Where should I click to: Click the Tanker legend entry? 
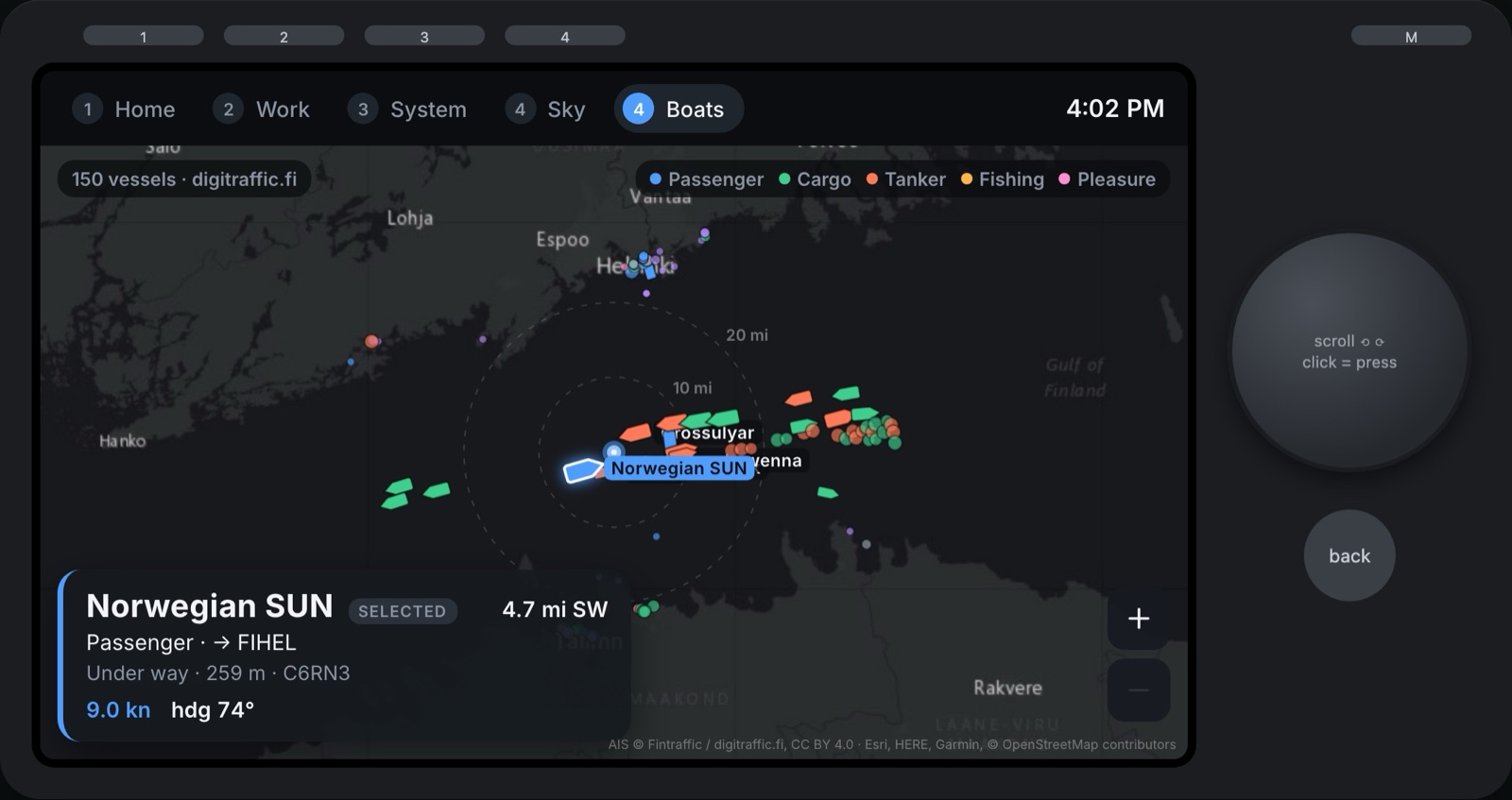pyautogui.click(x=905, y=179)
